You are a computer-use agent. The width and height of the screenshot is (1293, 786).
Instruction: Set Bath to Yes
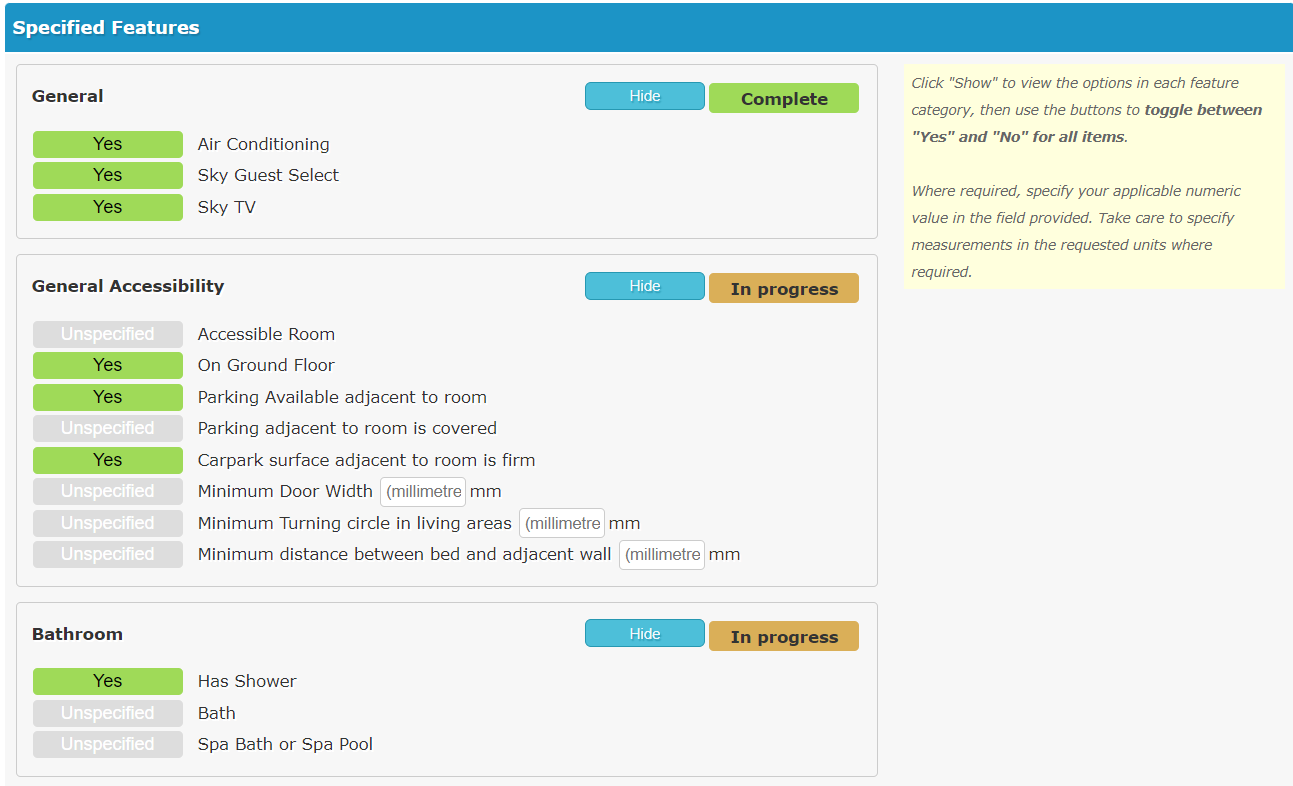pos(107,713)
